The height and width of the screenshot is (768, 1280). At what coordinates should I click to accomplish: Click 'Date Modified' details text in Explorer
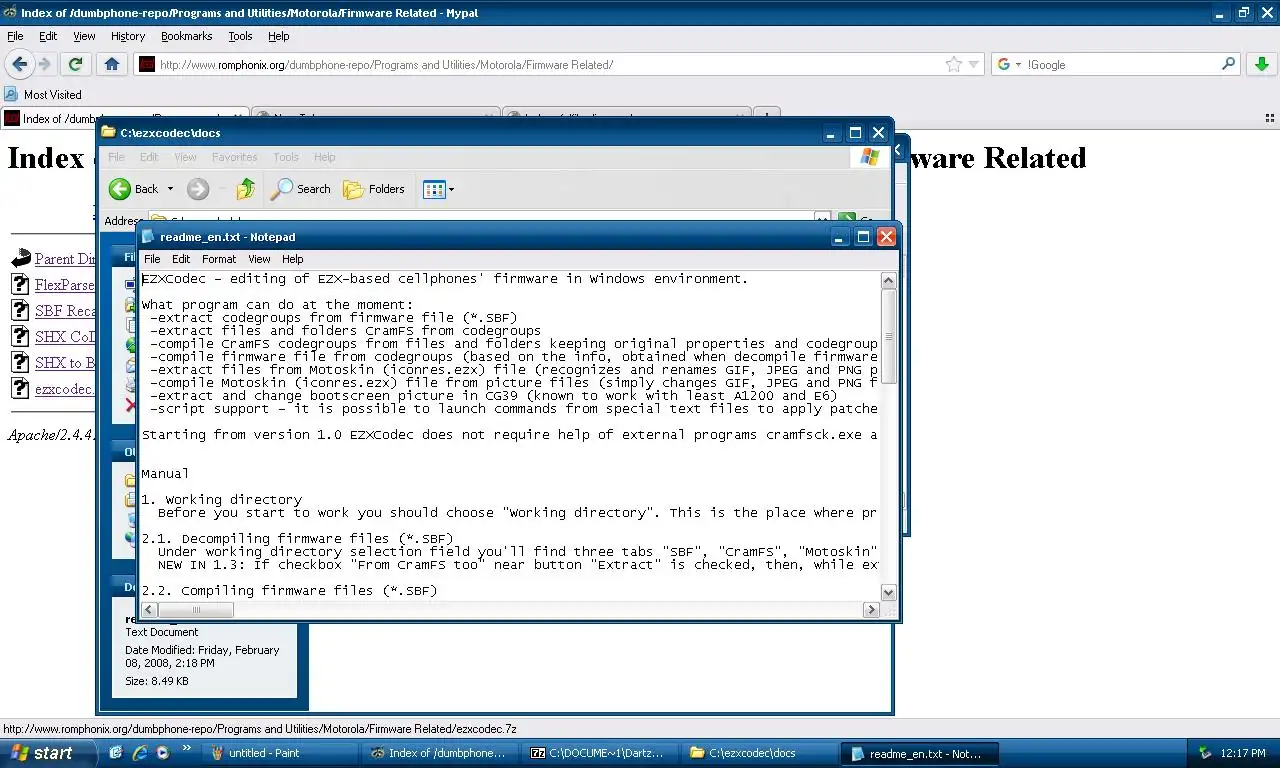pos(202,656)
